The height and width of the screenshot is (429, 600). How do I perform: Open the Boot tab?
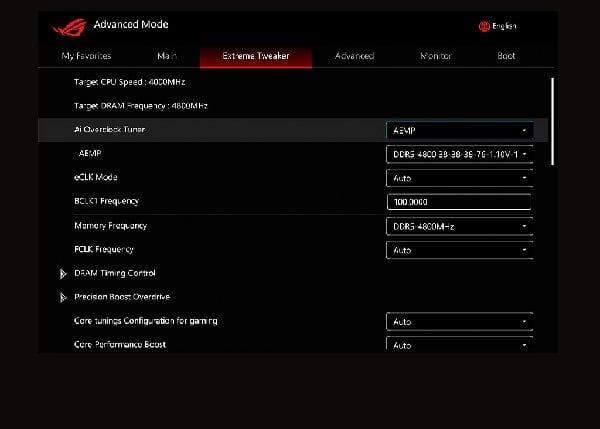(506, 56)
